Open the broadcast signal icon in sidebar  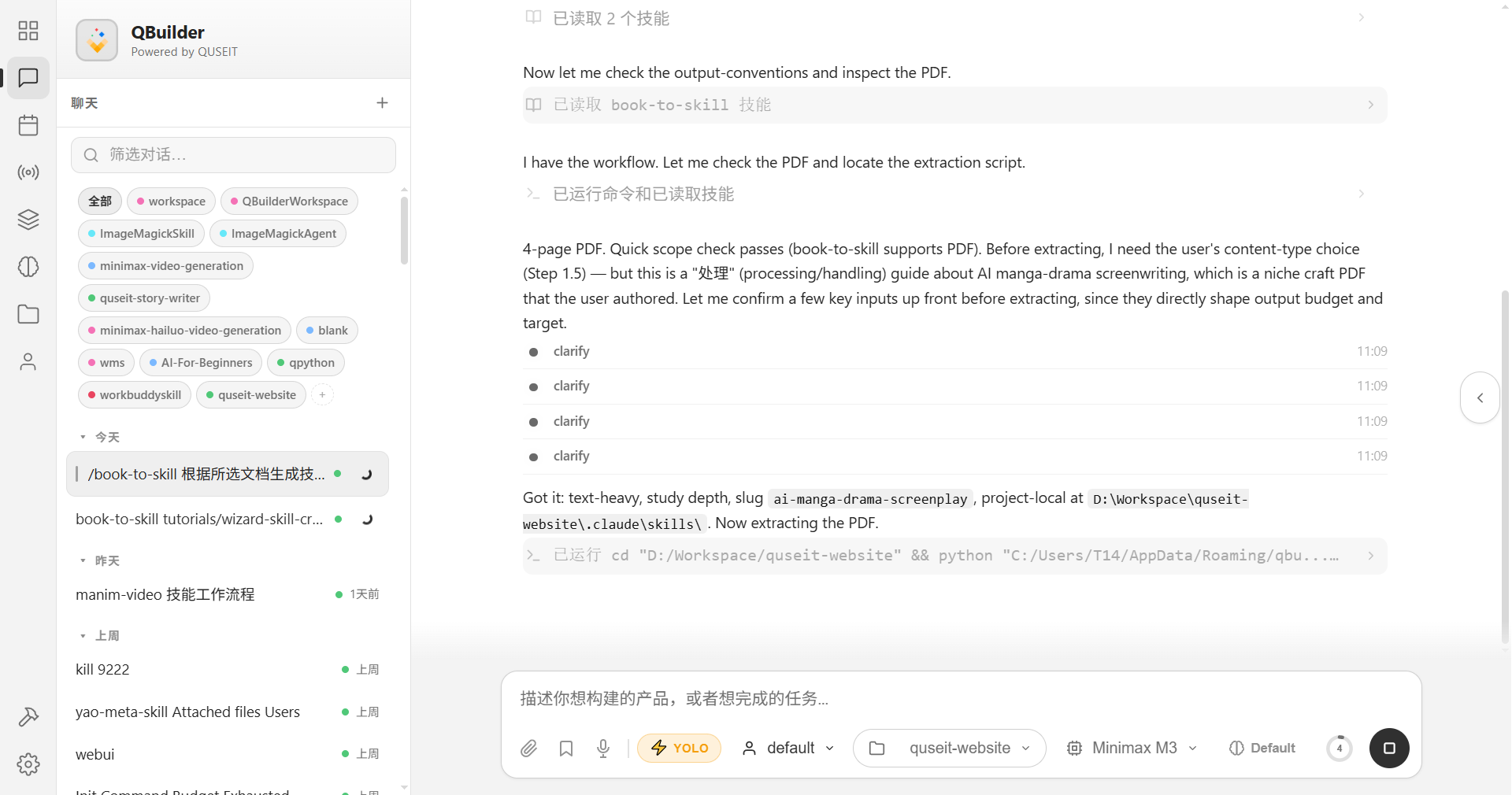[28, 172]
